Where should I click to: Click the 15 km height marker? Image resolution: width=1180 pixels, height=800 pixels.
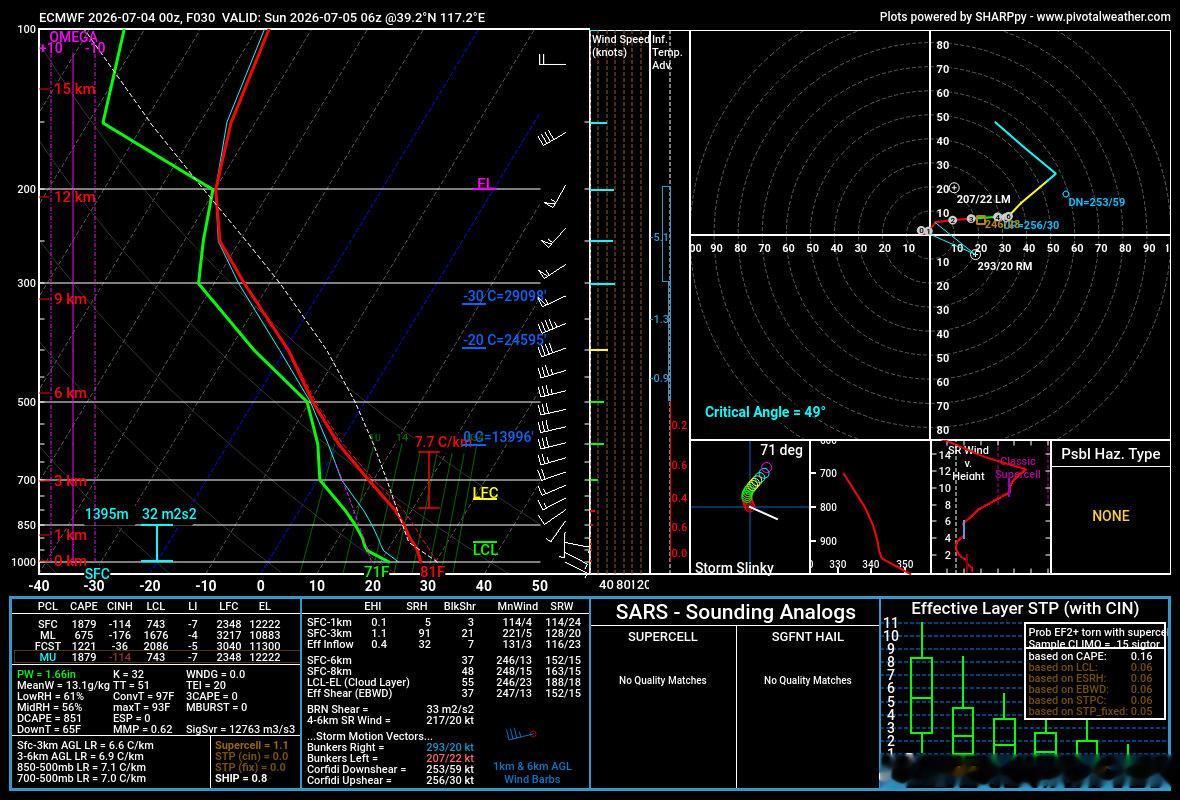[75, 89]
